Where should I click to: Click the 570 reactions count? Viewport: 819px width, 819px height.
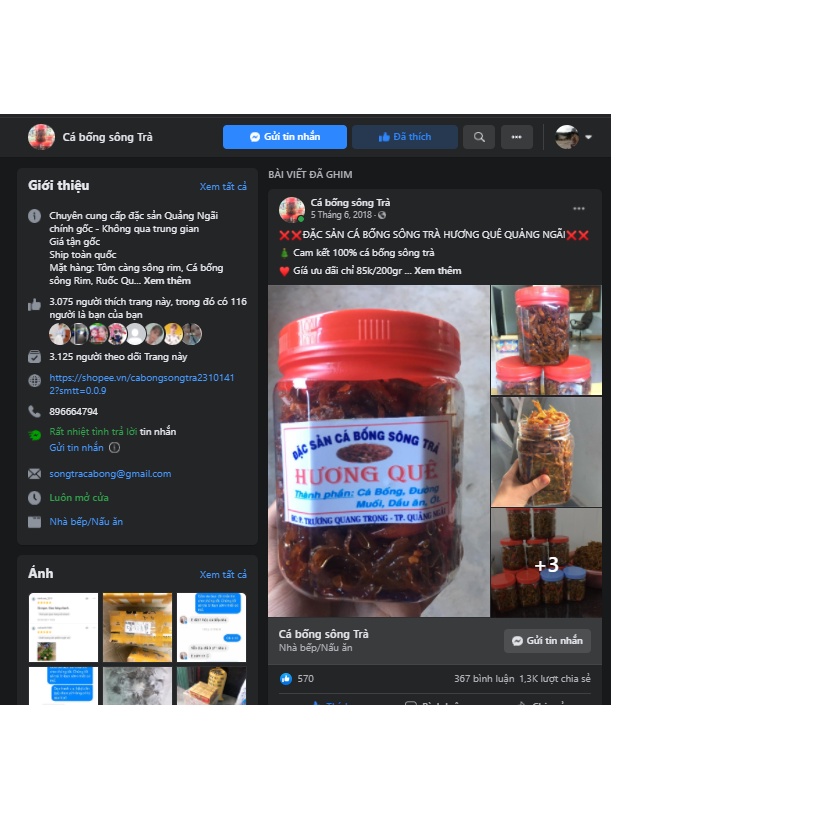pyautogui.click(x=306, y=678)
